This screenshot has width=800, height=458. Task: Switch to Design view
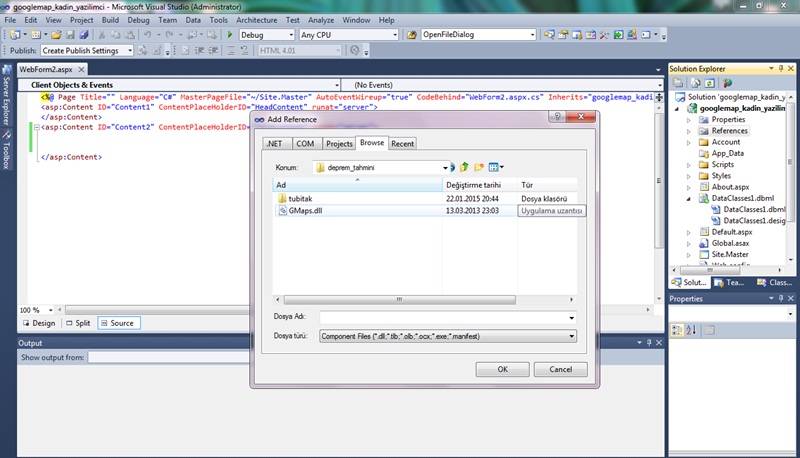pyautogui.click(x=39, y=323)
